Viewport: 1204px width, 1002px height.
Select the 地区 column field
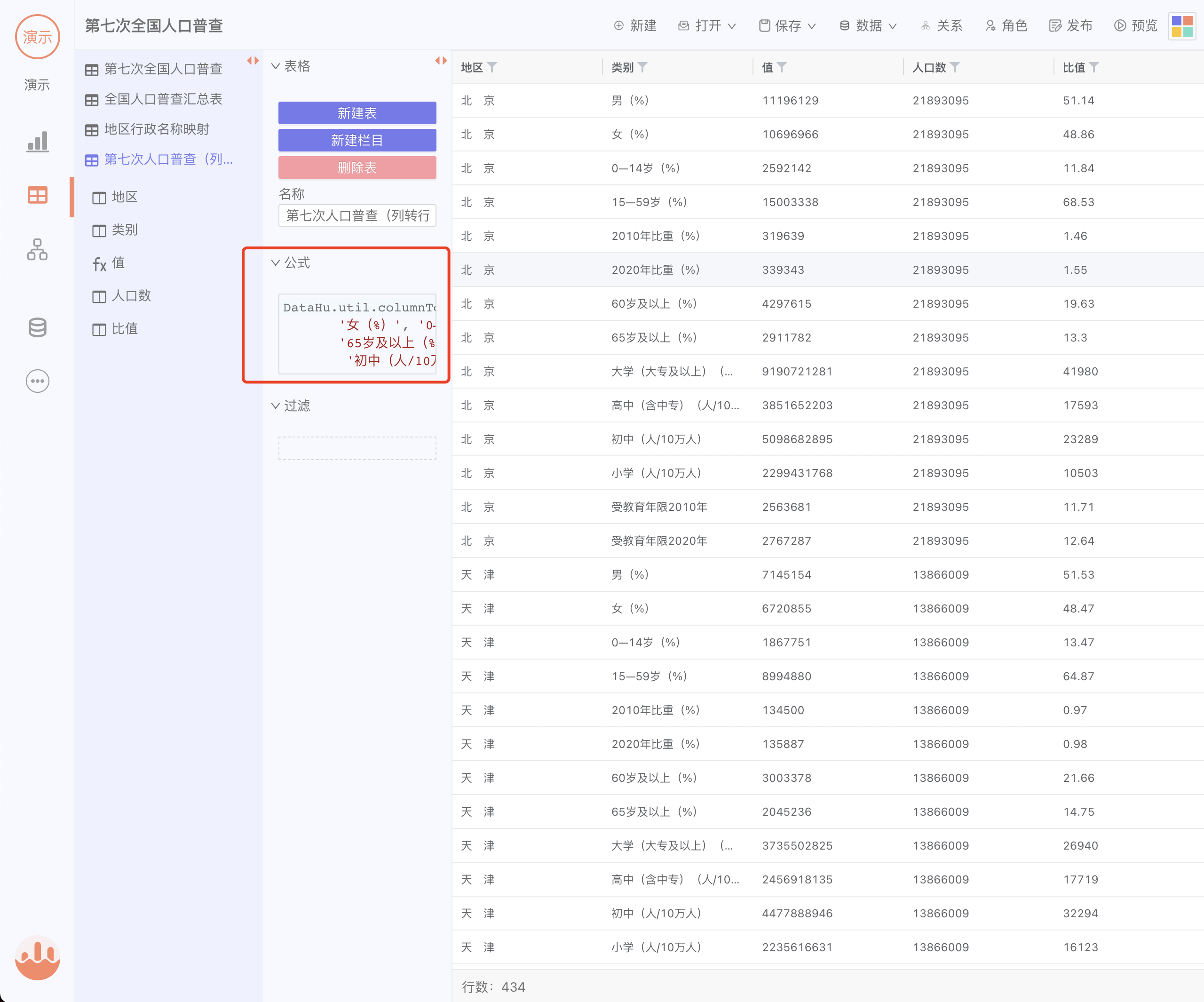(x=115, y=197)
